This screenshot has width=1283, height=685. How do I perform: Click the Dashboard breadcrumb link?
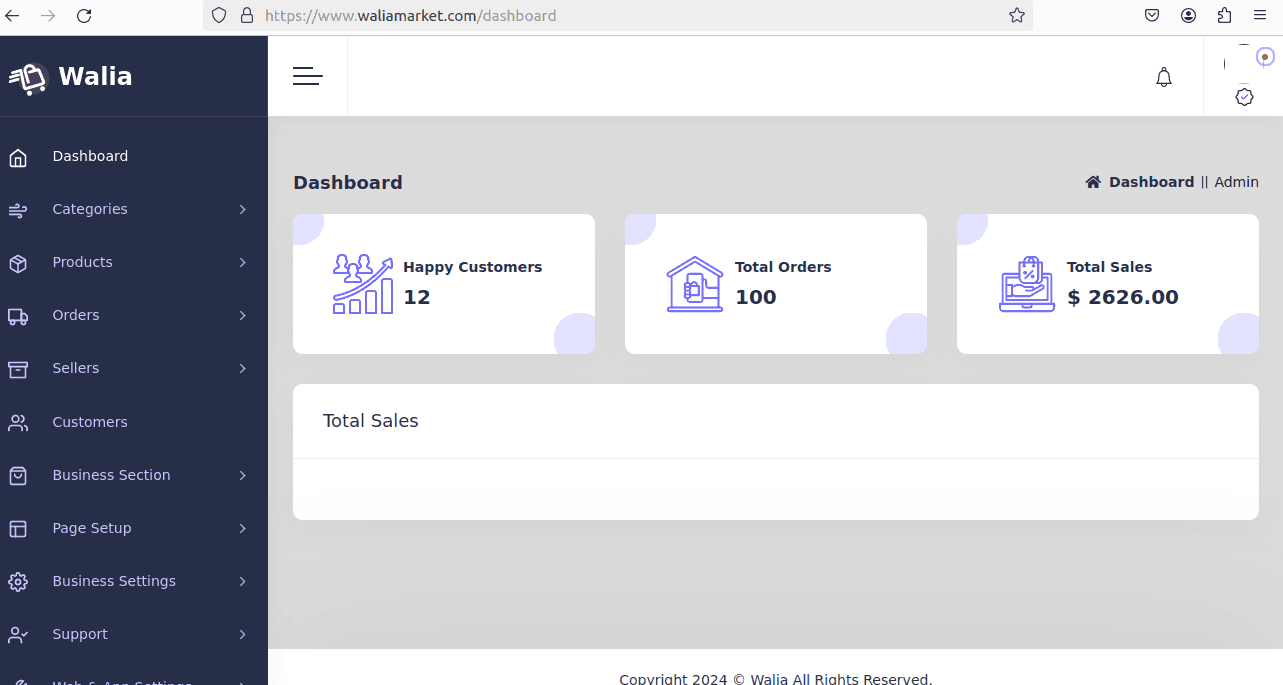click(x=1151, y=182)
